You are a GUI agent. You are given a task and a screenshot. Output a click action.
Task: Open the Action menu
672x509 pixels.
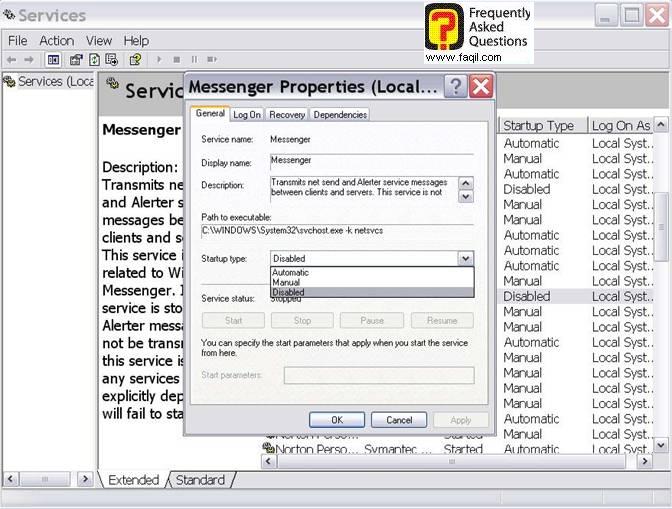click(57, 41)
